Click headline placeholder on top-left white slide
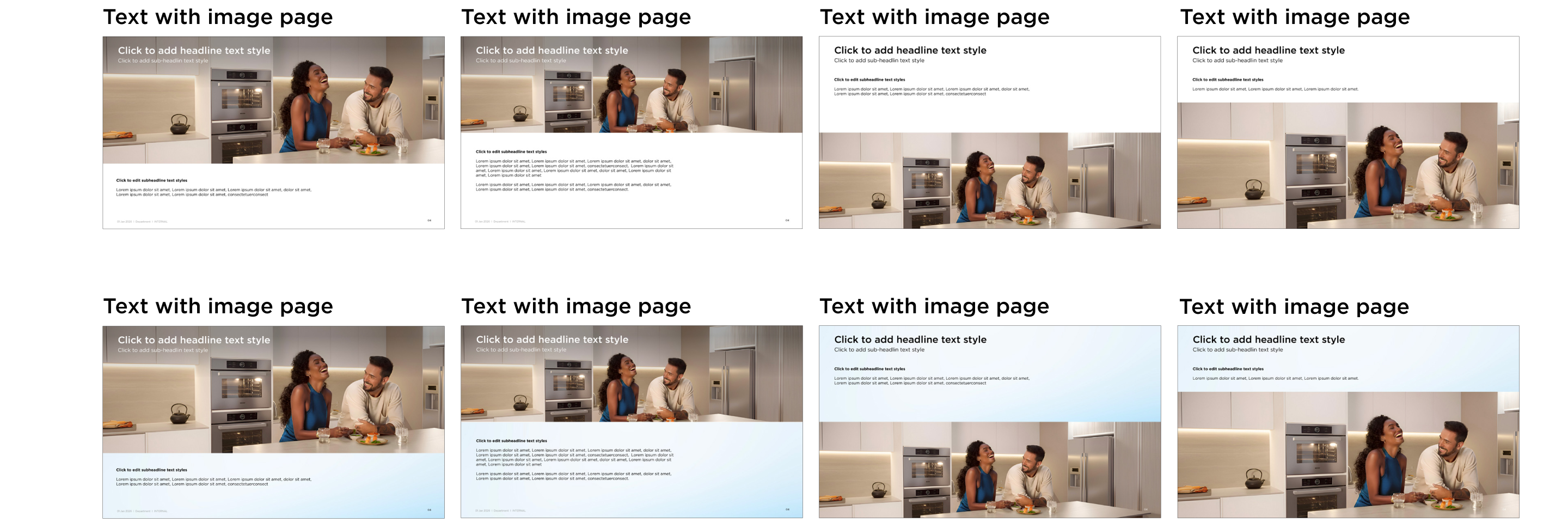The image size is (1568, 522). [x=194, y=51]
